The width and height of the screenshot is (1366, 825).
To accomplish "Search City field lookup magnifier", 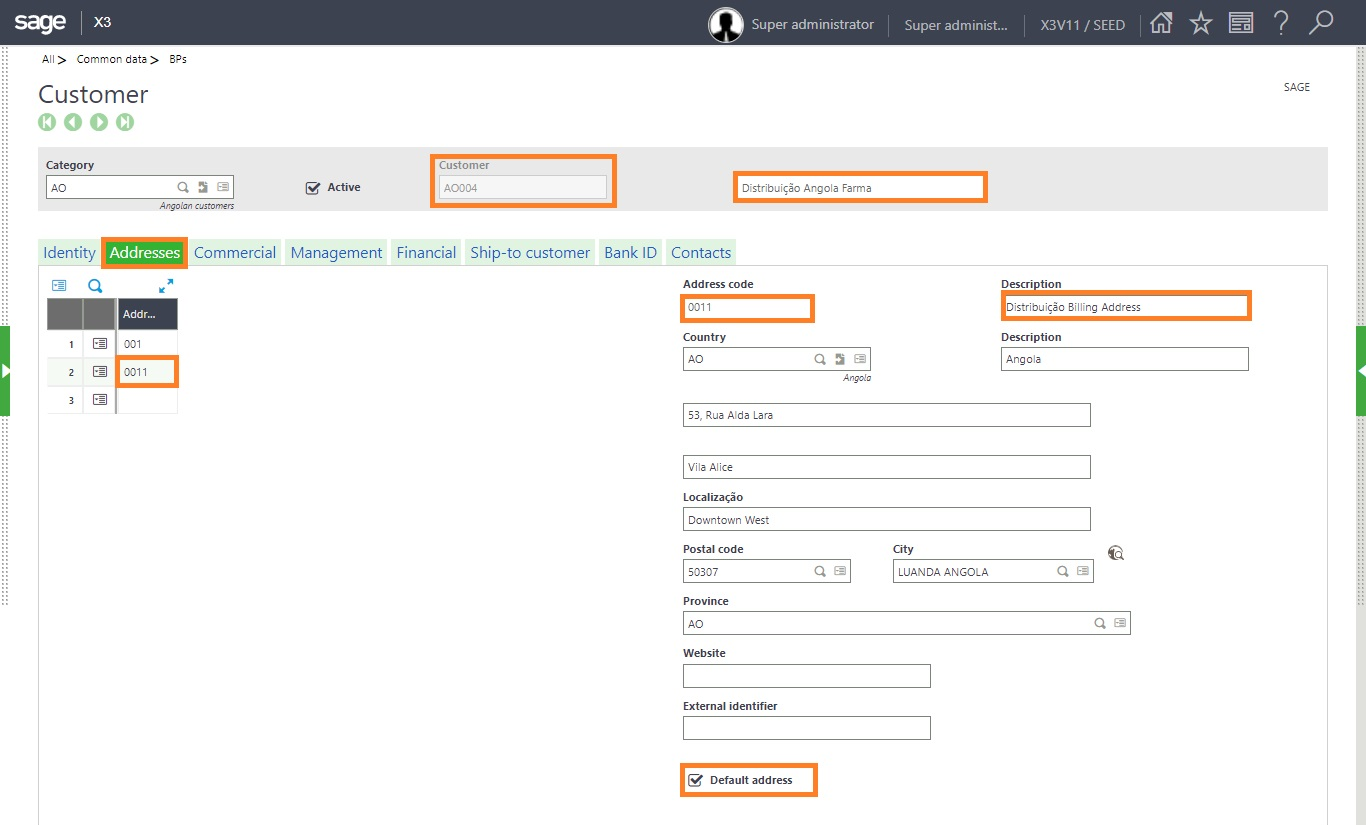I will 1063,571.
